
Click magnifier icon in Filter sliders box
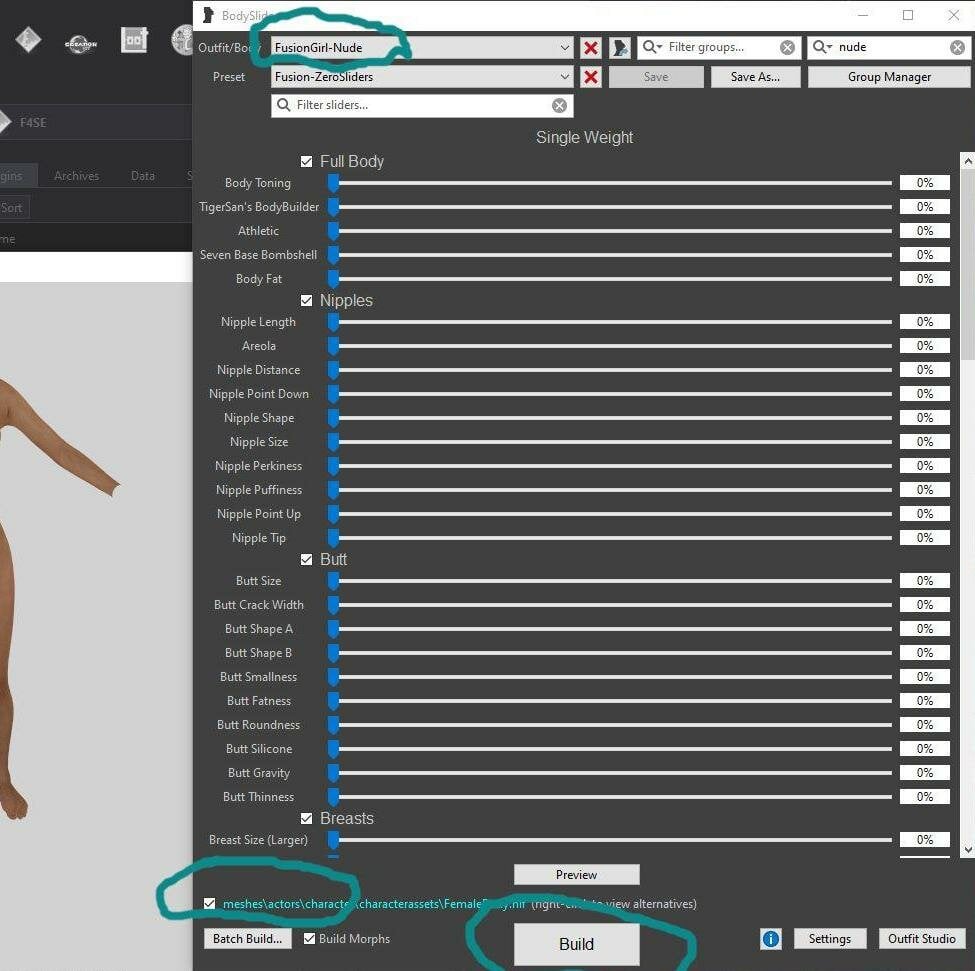click(284, 105)
